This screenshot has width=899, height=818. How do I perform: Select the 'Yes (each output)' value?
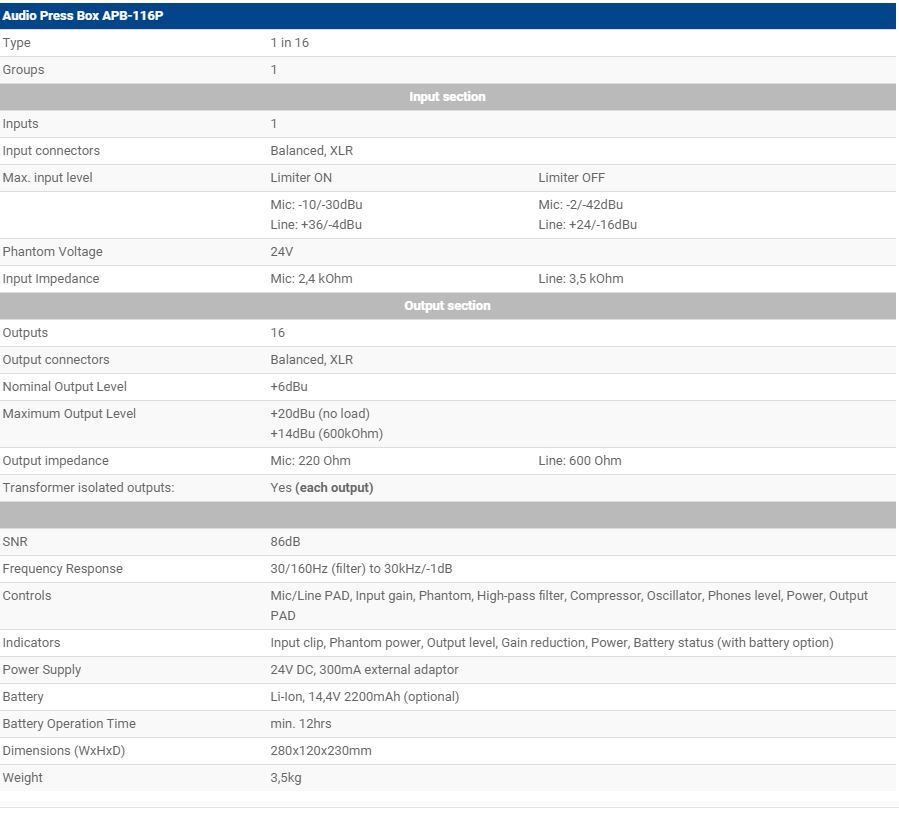point(322,488)
